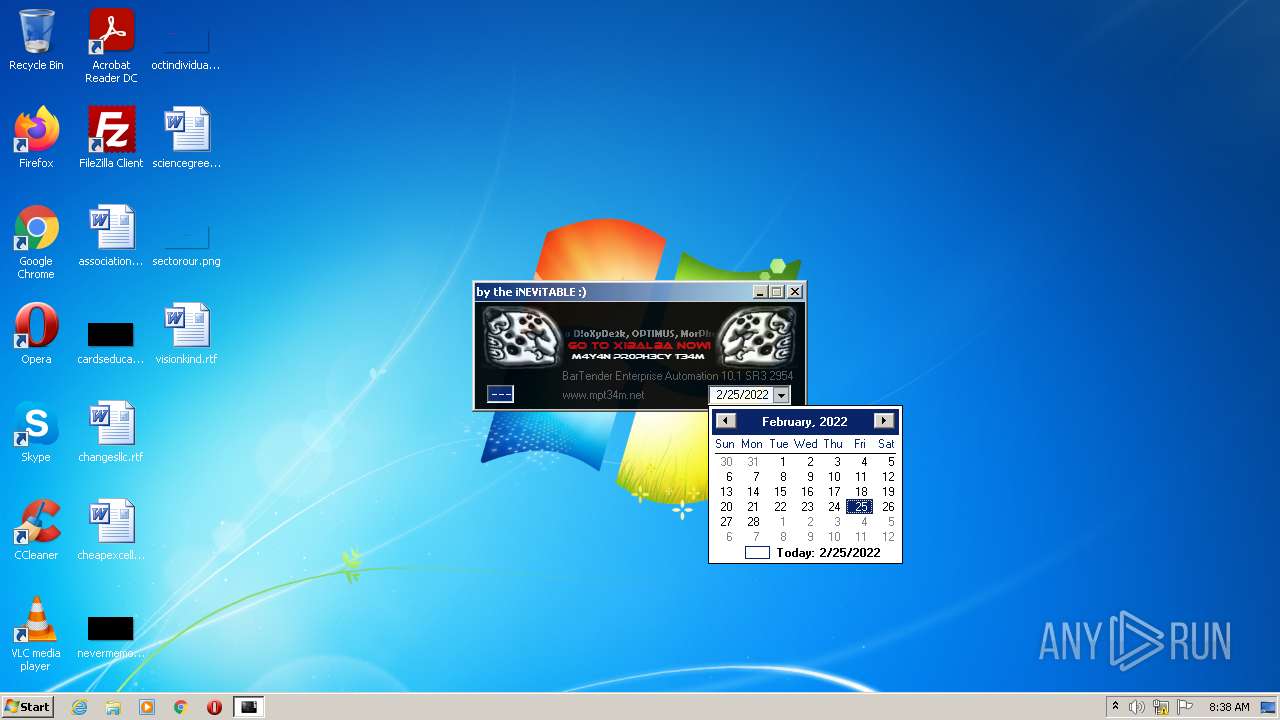1280x720 pixels.
Task: Open the VLC media player shortcut
Action: point(36,634)
